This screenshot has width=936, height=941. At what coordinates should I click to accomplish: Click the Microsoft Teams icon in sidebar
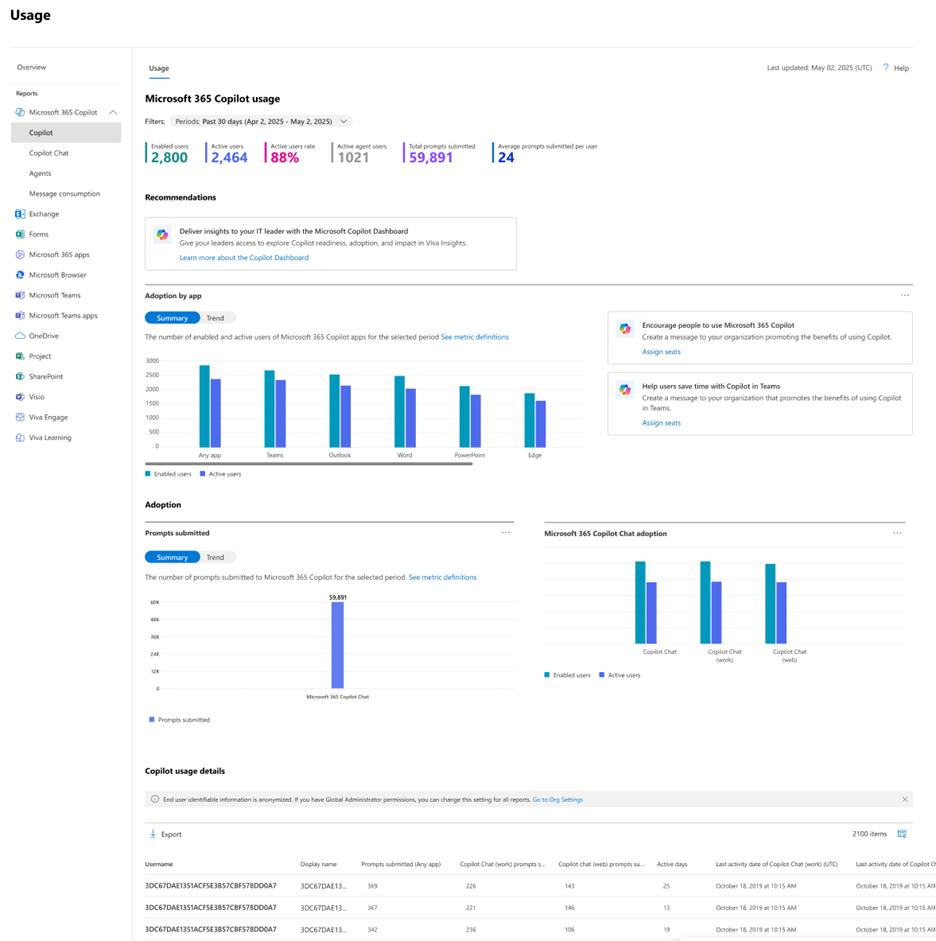(20, 295)
